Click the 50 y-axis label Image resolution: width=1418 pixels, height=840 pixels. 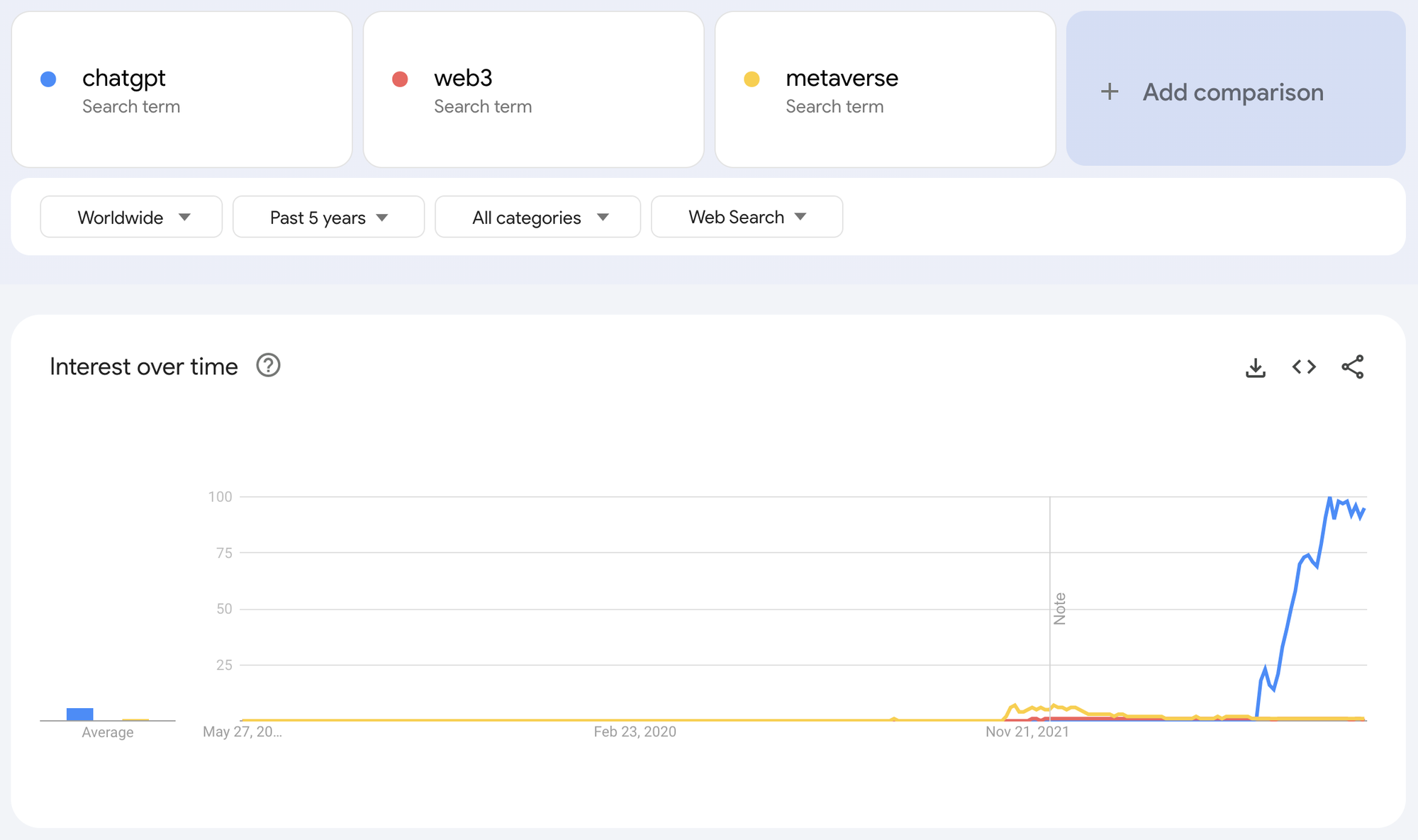click(224, 609)
